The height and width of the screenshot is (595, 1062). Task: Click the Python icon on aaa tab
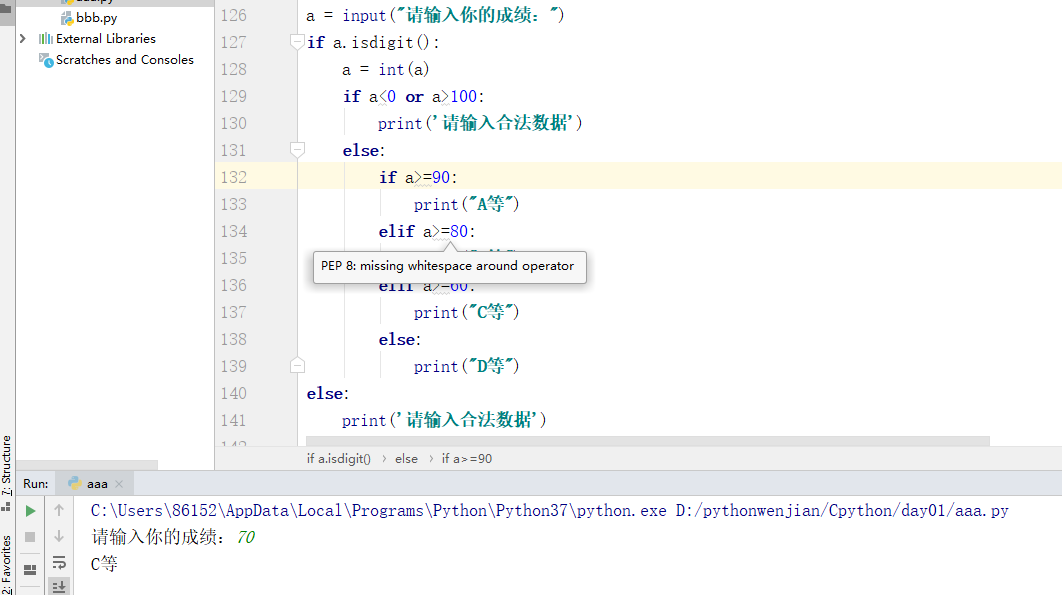74,483
